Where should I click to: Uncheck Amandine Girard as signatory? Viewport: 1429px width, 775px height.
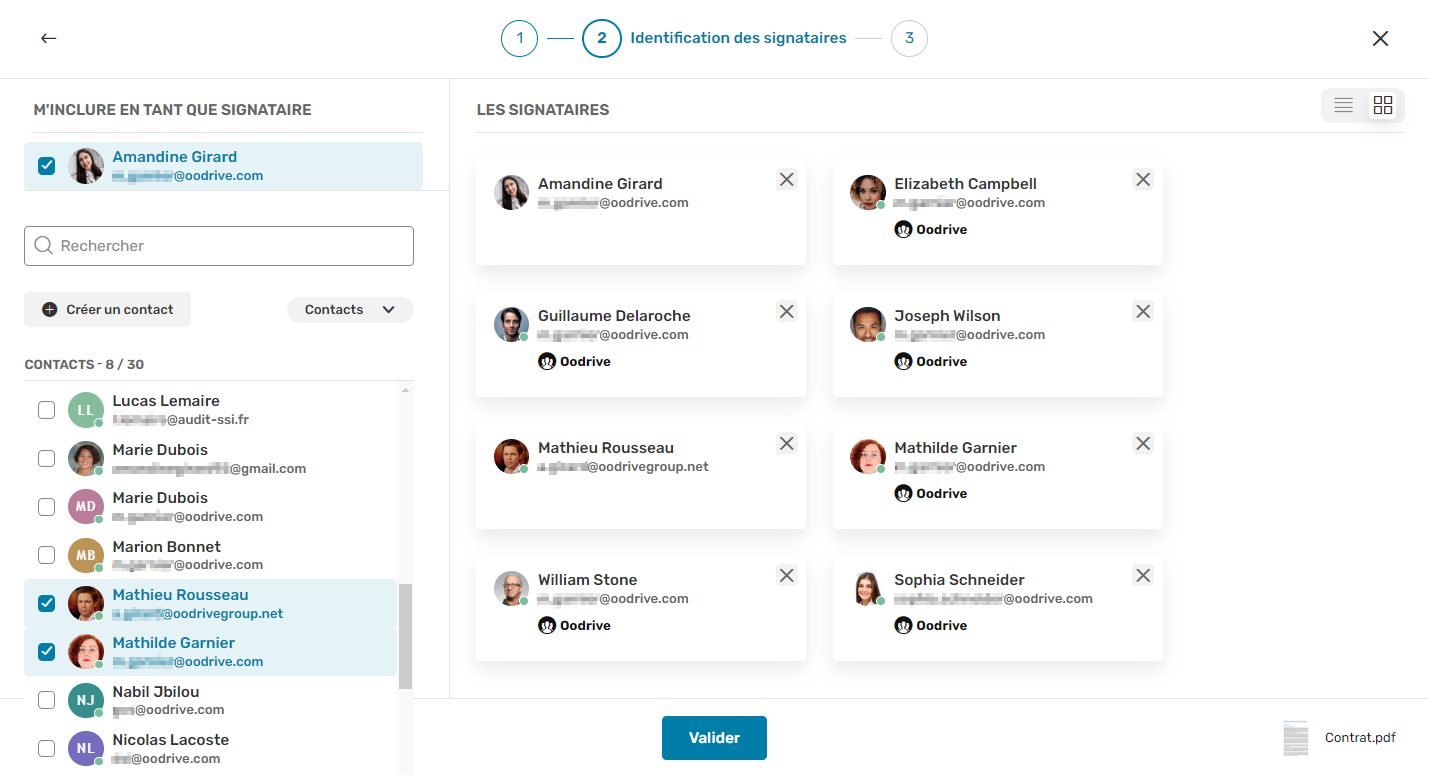[x=46, y=166]
